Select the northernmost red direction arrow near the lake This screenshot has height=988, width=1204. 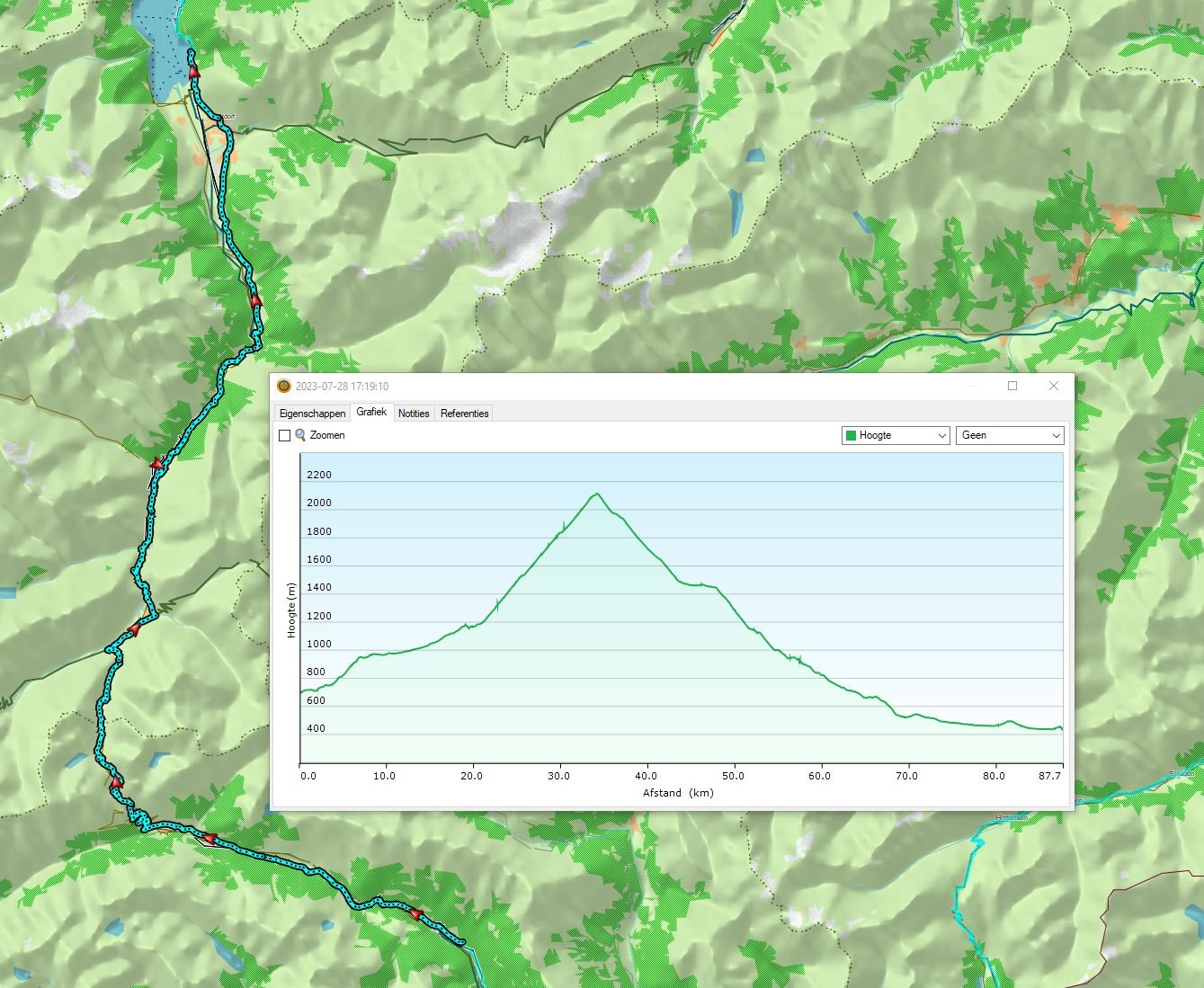[x=193, y=72]
